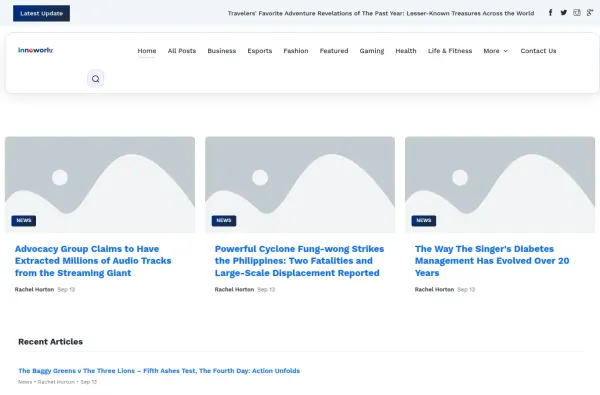The width and height of the screenshot is (600, 395).
Task: Click the Latest Update button
Action: point(41,13)
